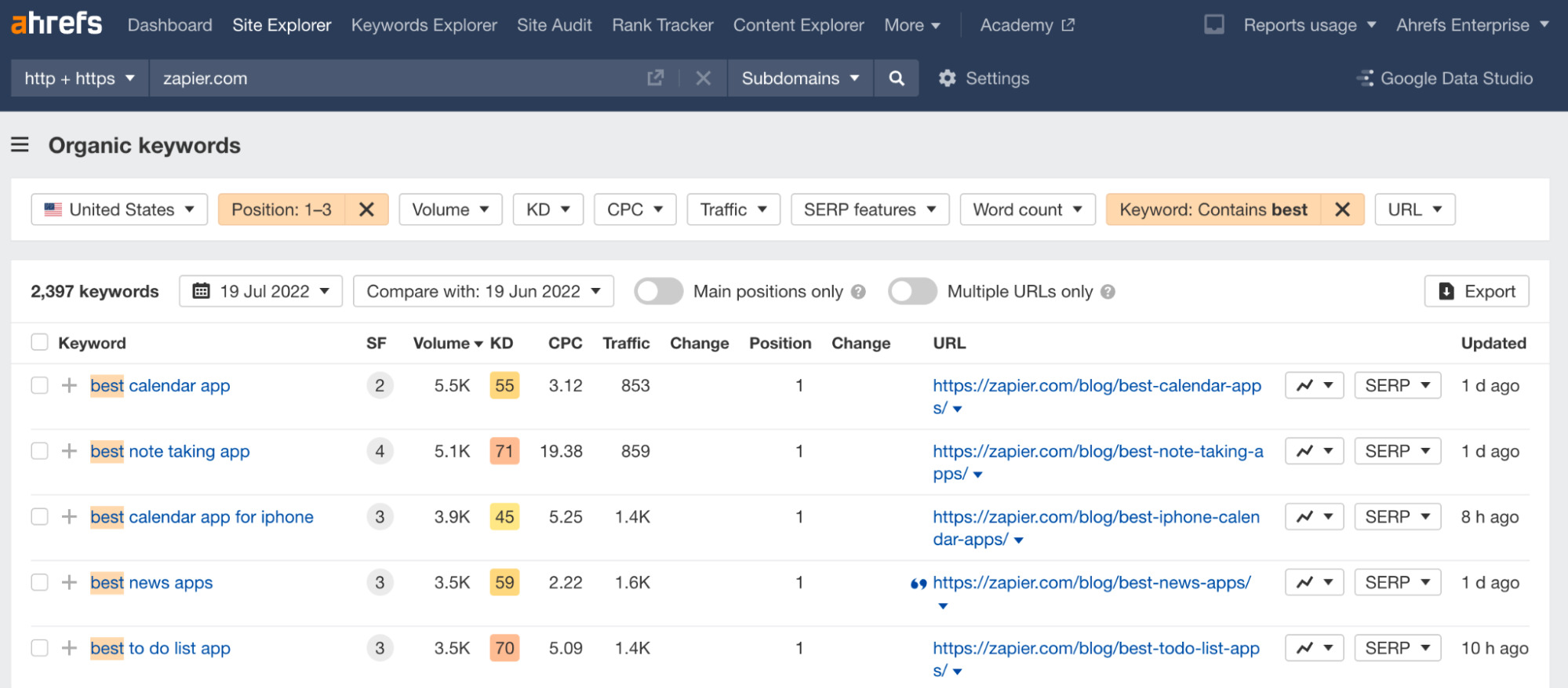Image resolution: width=1568 pixels, height=688 pixels.
Task: Check the best note taking app row
Action: pos(39,451)
